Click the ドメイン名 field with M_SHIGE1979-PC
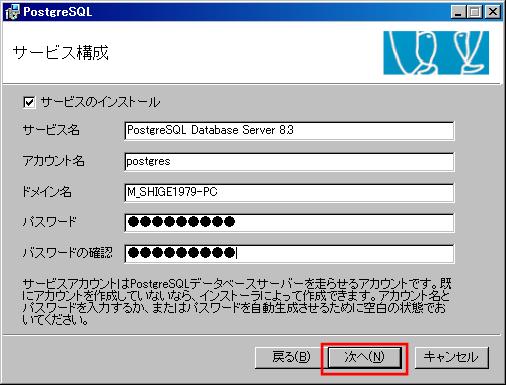Image resolution: width=506 pixels, height=385 pixels. [x=289, y=192]
